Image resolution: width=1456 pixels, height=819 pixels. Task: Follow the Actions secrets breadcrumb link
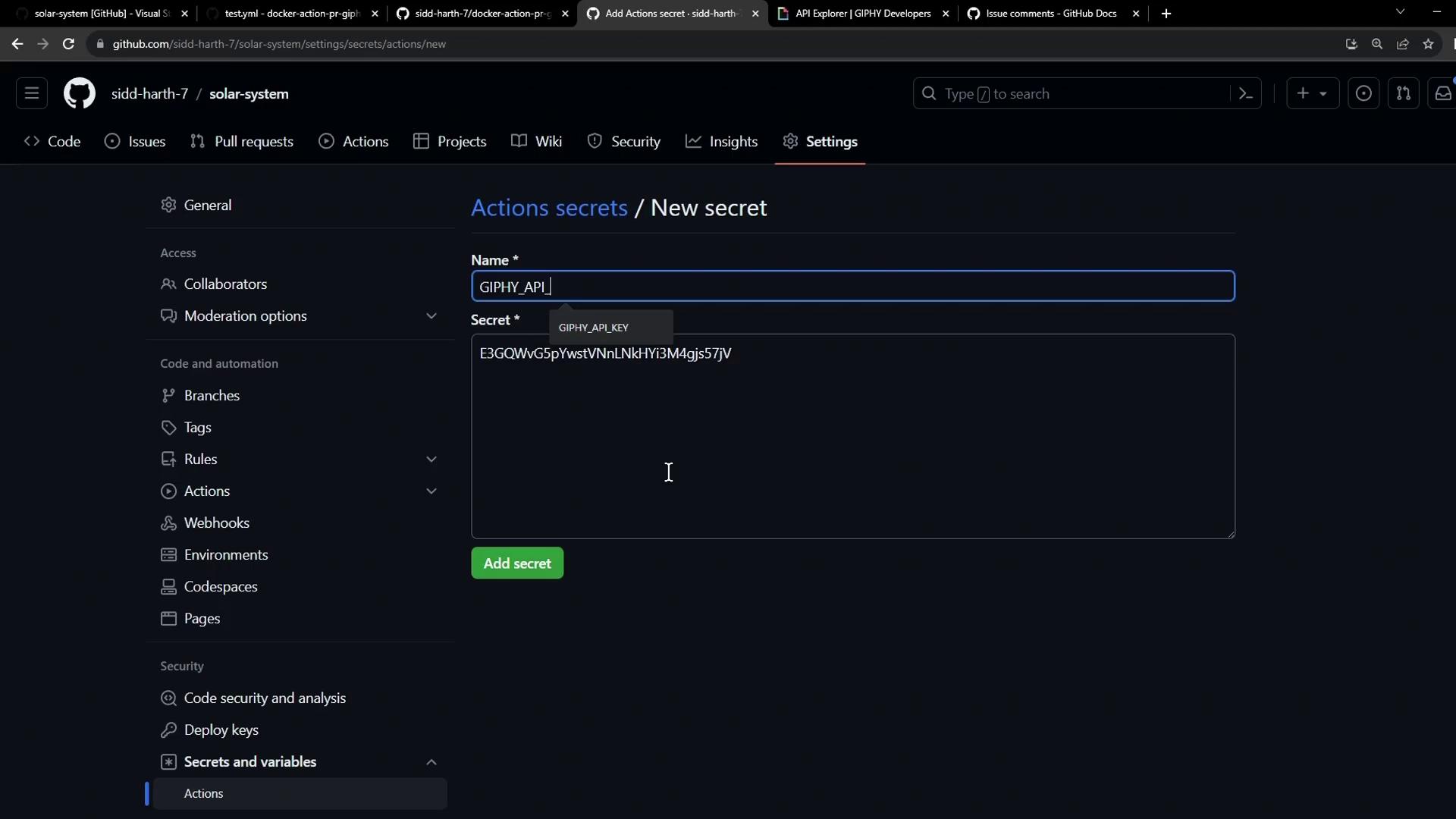(549, 208)
